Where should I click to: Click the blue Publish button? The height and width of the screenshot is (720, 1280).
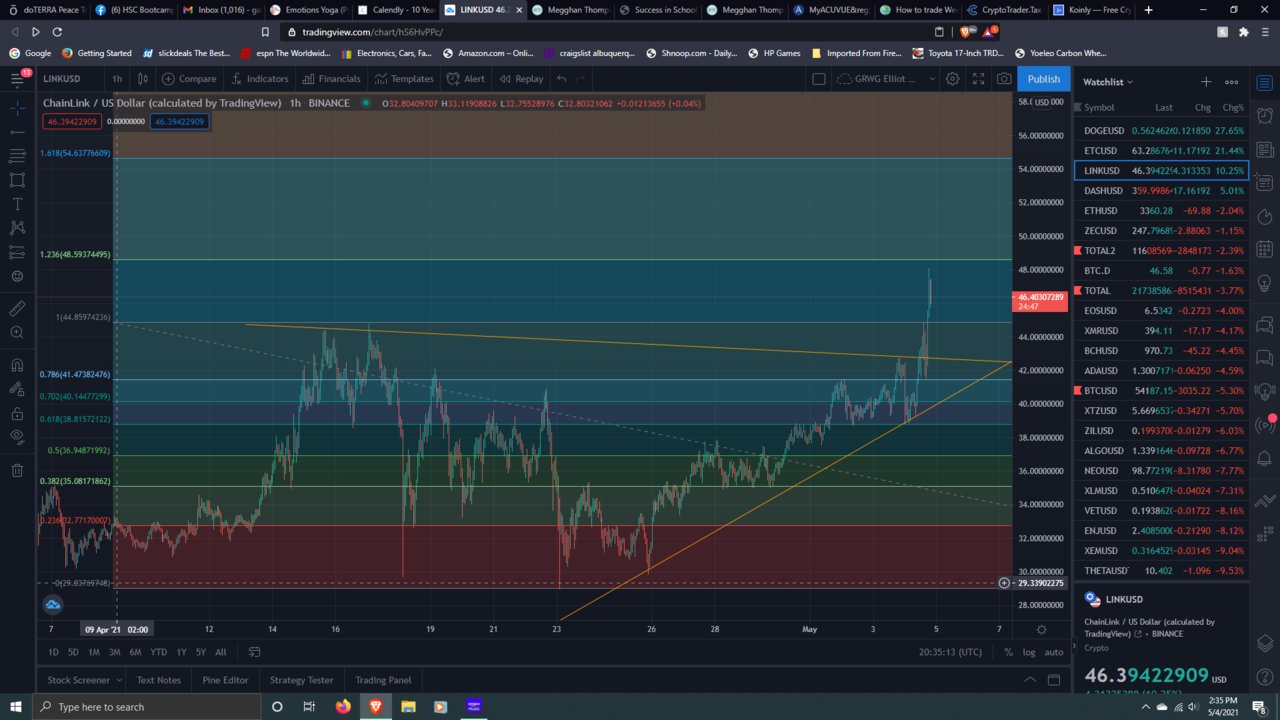pos(1044,79)
